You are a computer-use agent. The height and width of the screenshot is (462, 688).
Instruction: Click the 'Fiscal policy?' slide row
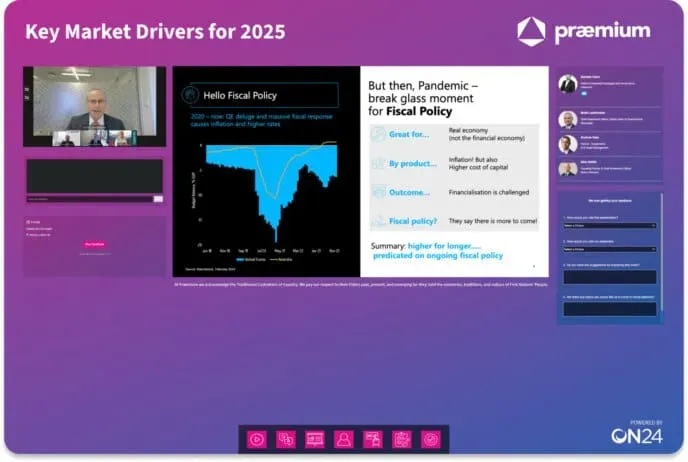454,221
